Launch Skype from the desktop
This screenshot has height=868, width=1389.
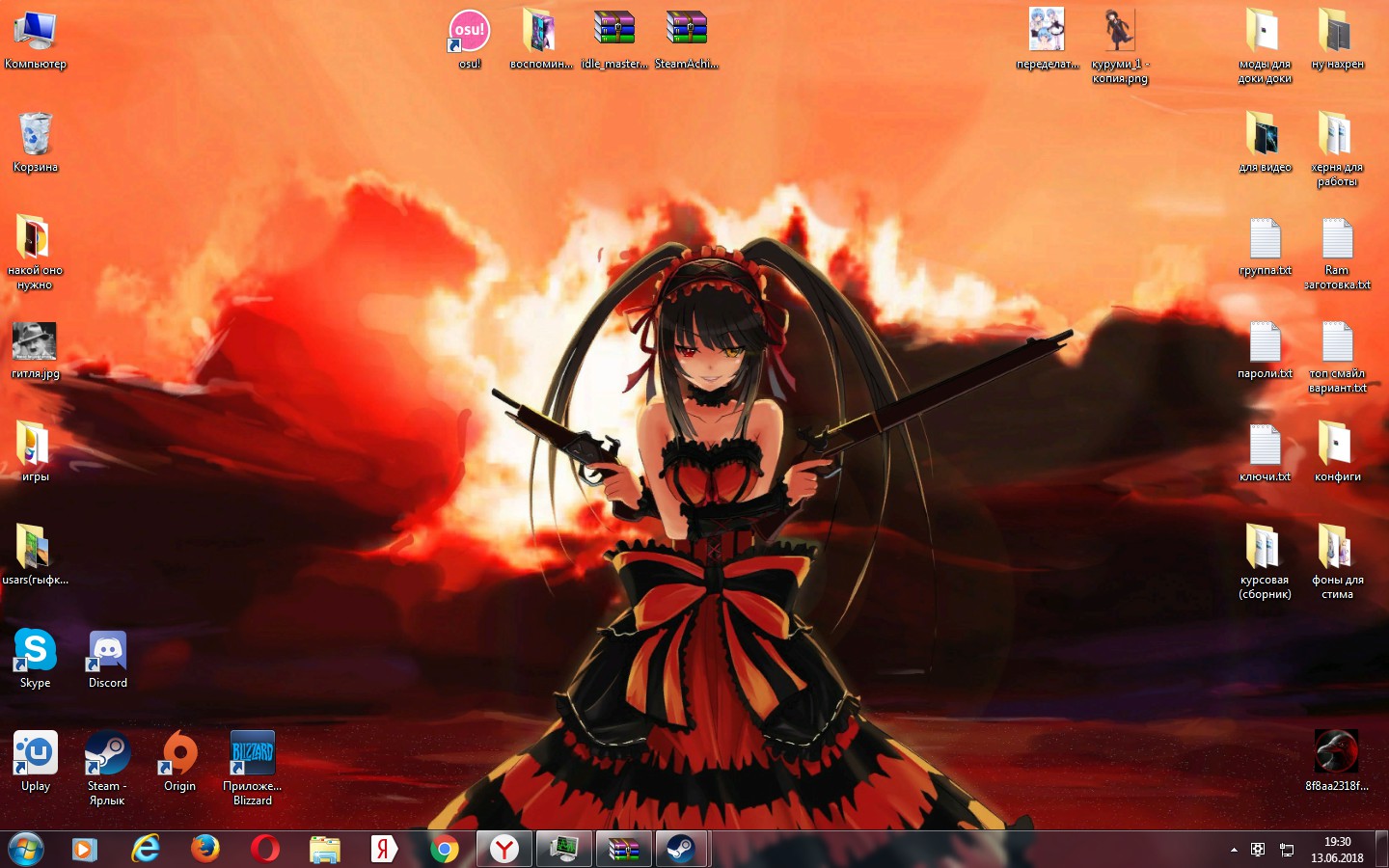(35, 650)
